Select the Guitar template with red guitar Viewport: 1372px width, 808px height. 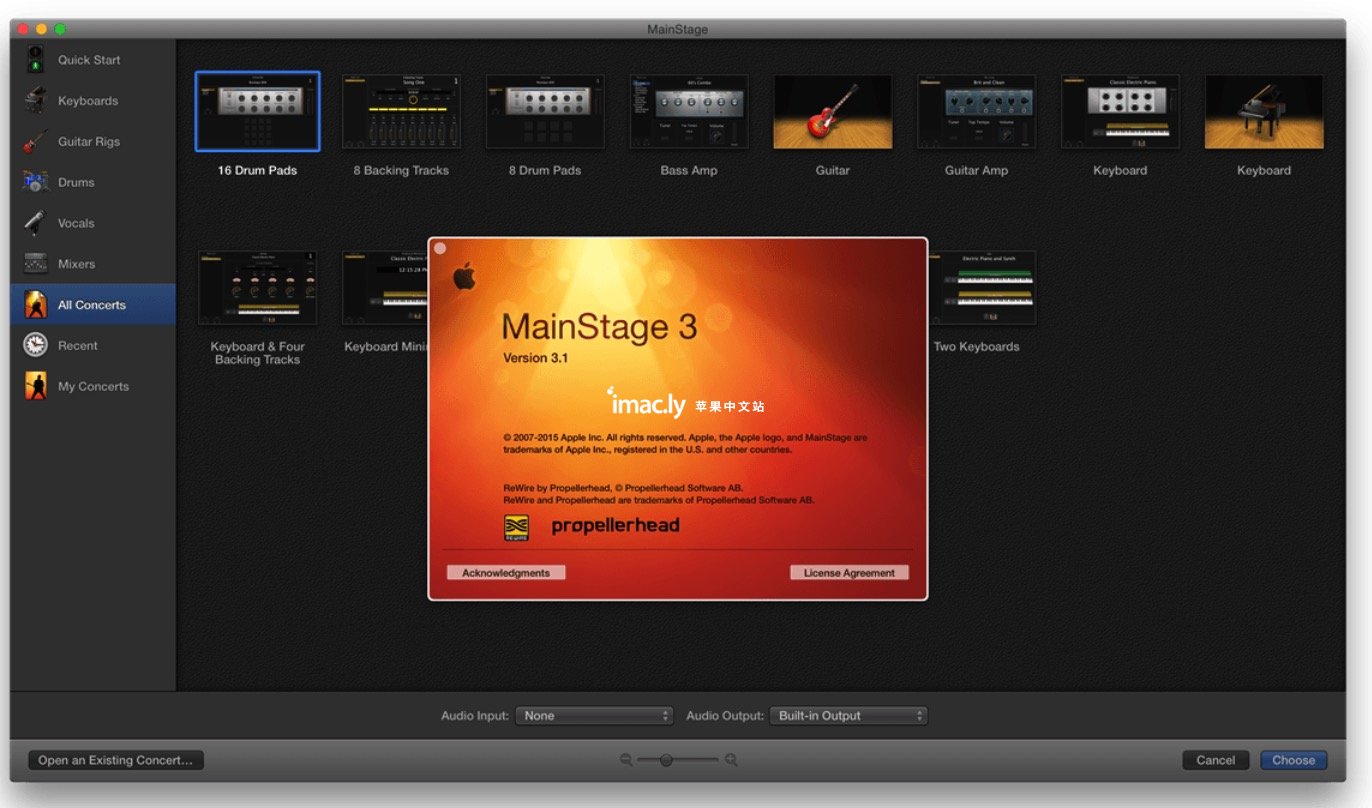(833, 112)
